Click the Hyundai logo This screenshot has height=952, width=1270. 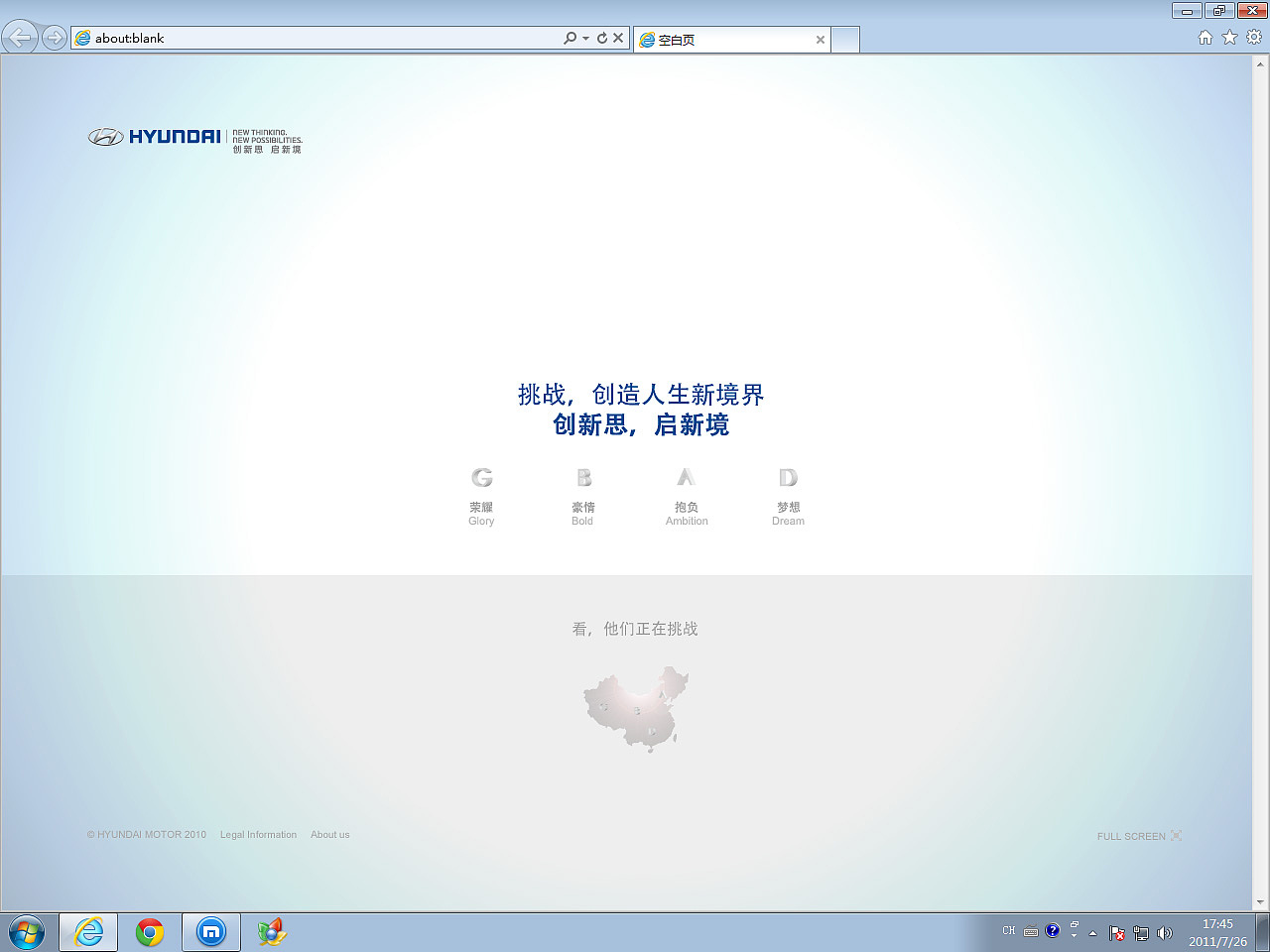[194, 139]
